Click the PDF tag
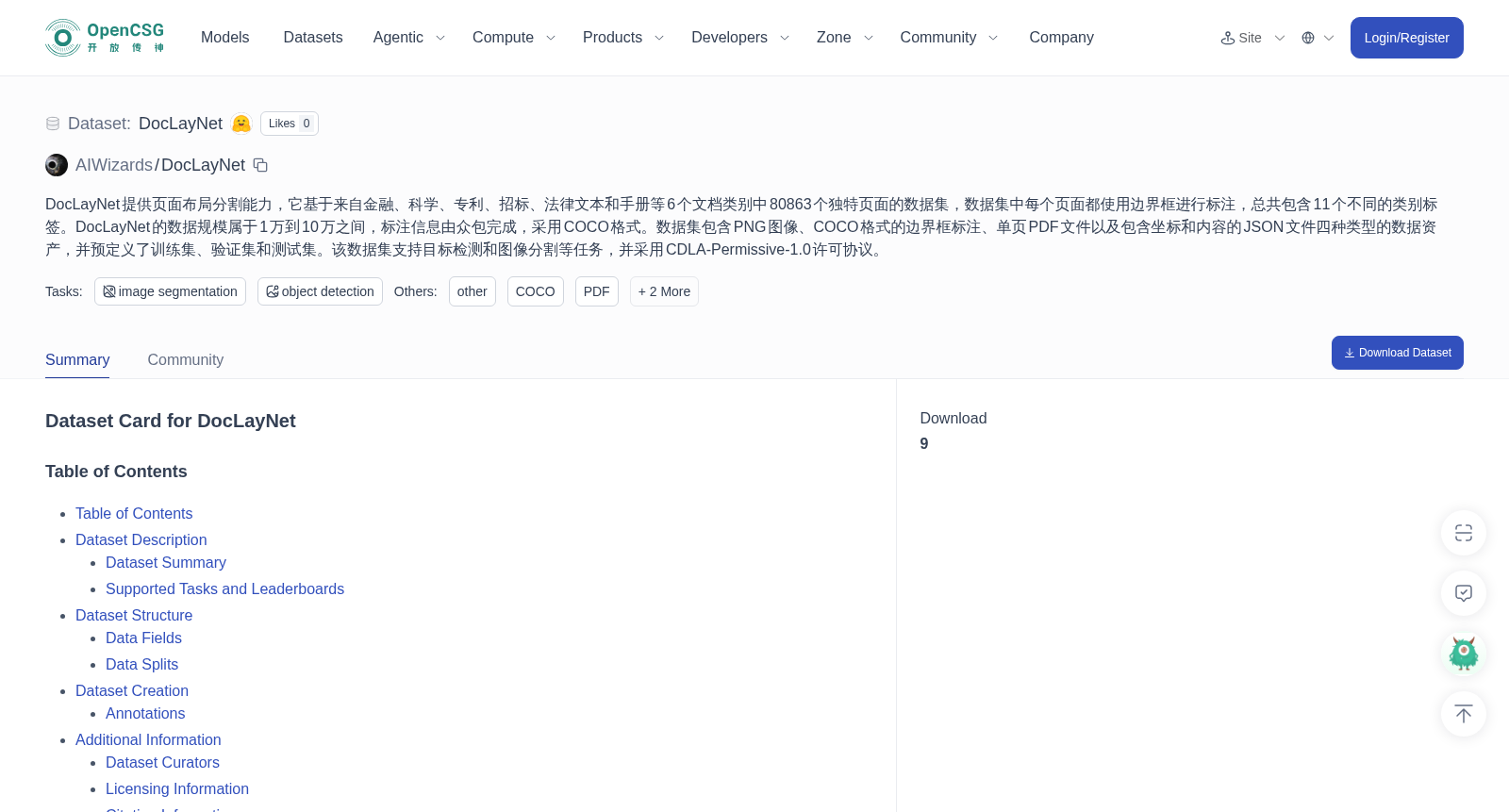Screen dimensions: 1509x812 tap(597, 291)
